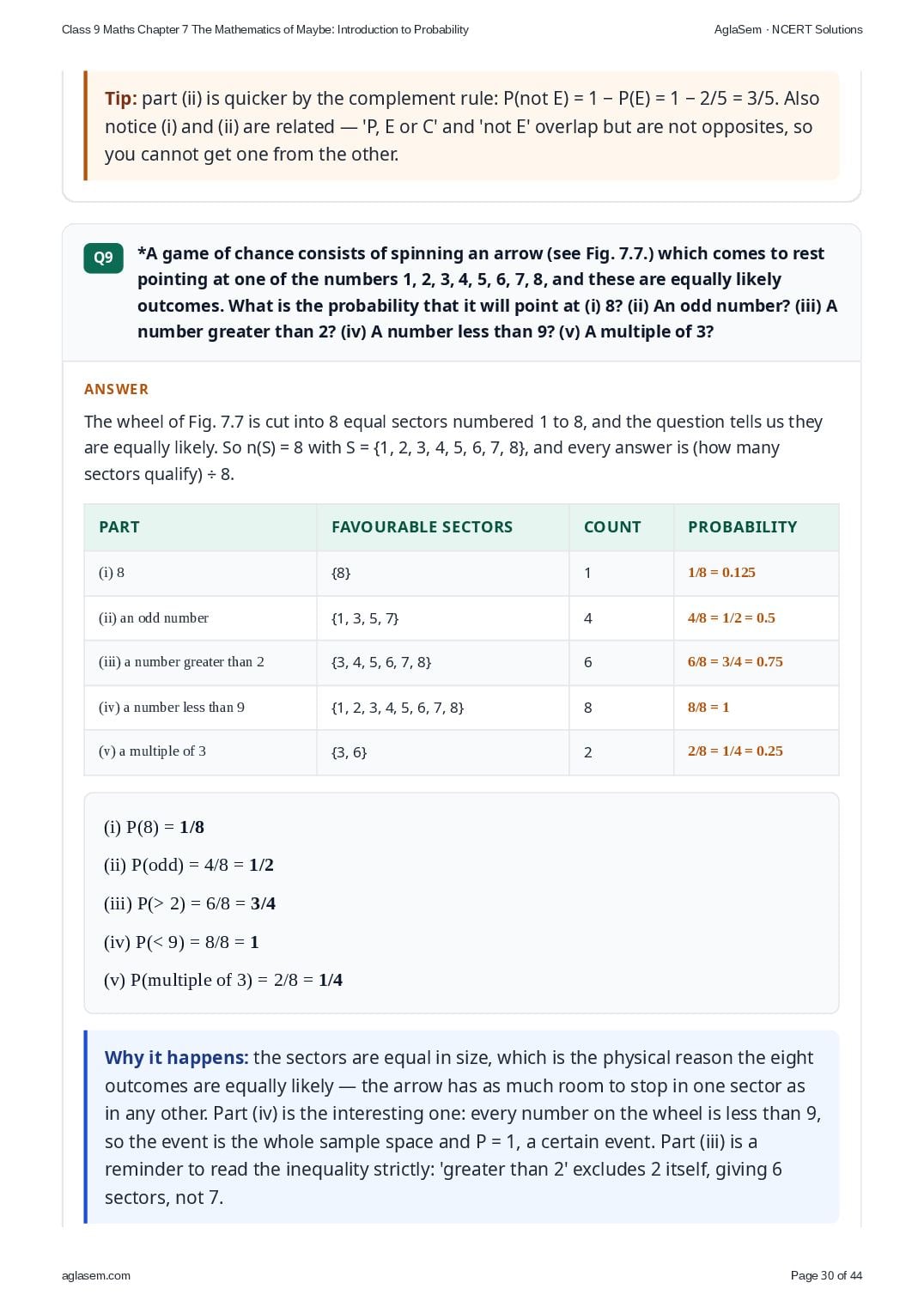Click the 'Why it happens:' heading
Screen dimensions: 924x1307
[x=176, y=1058]
